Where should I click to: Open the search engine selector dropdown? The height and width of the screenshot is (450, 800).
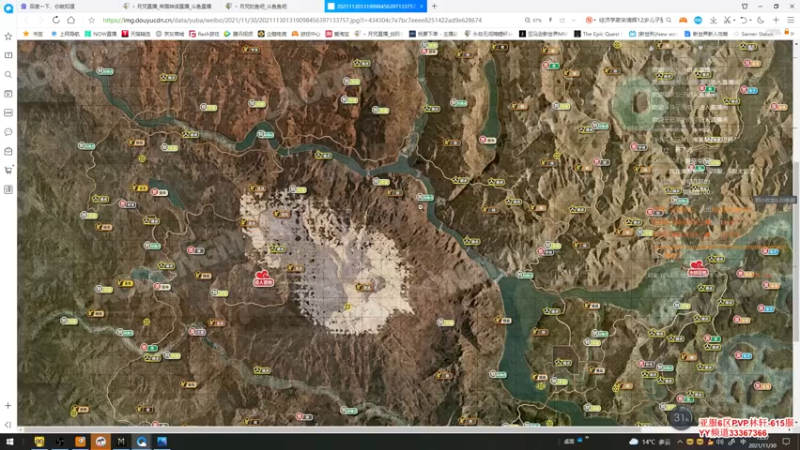(589, 20)
